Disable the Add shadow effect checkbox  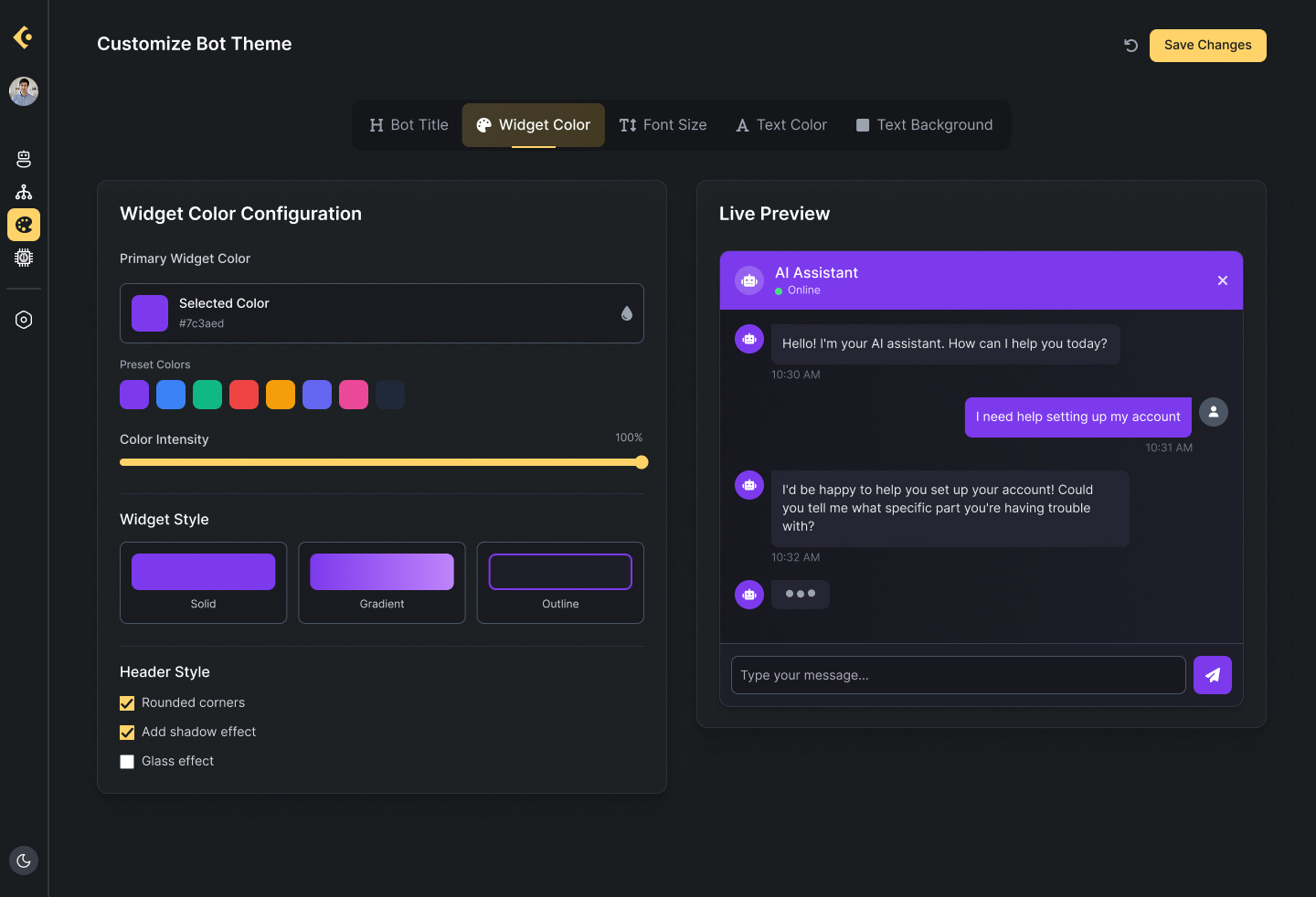(x=127, y=733)
